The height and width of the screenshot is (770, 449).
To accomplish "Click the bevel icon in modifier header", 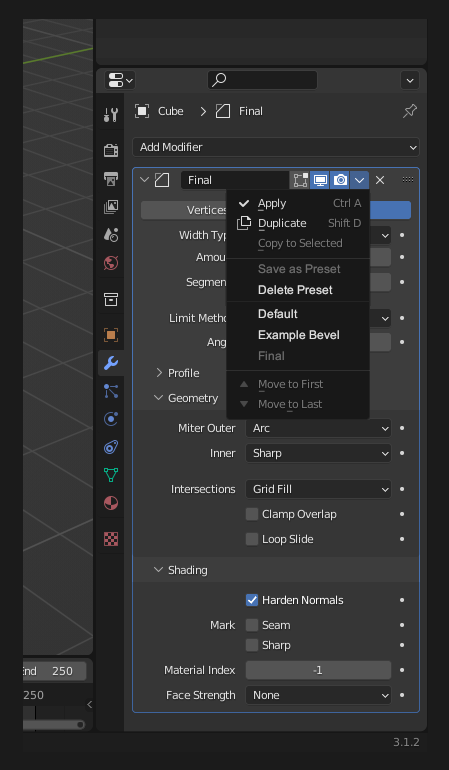I will pos(162,180).
